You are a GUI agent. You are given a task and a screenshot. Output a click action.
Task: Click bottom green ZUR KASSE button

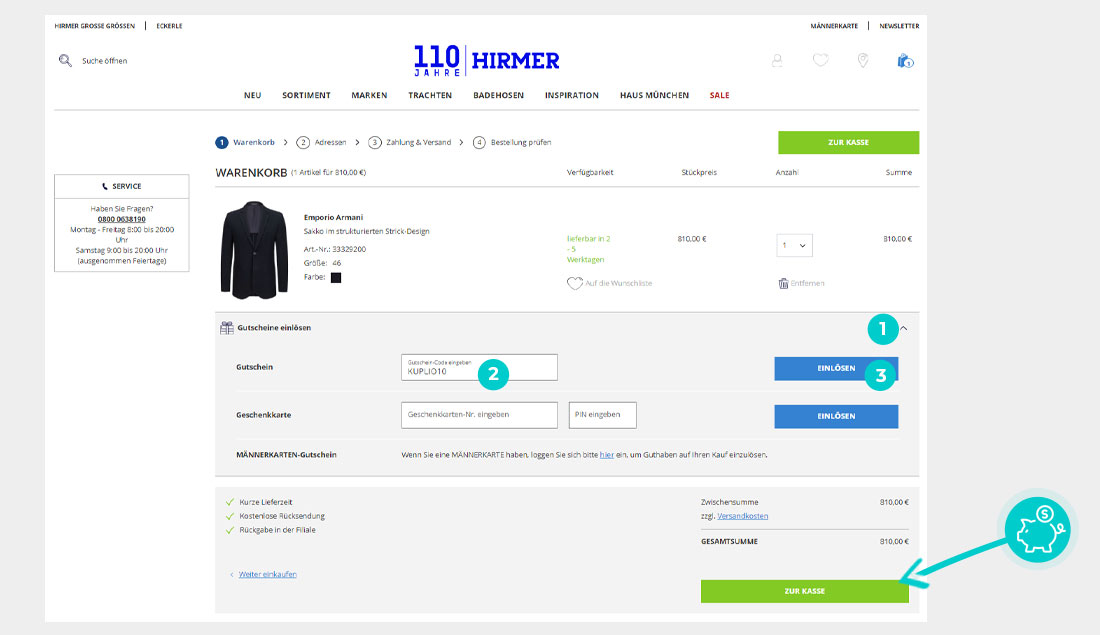[805, 591]
